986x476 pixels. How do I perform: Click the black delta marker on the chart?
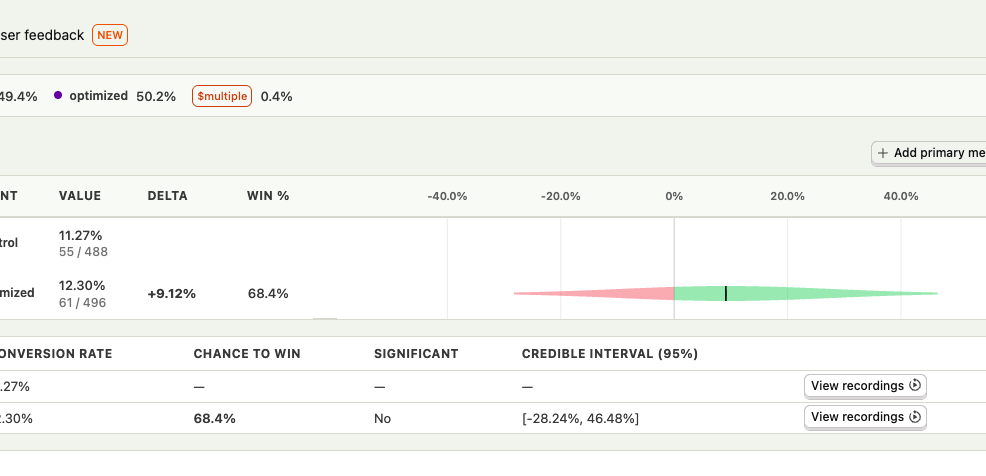[726, 293]
